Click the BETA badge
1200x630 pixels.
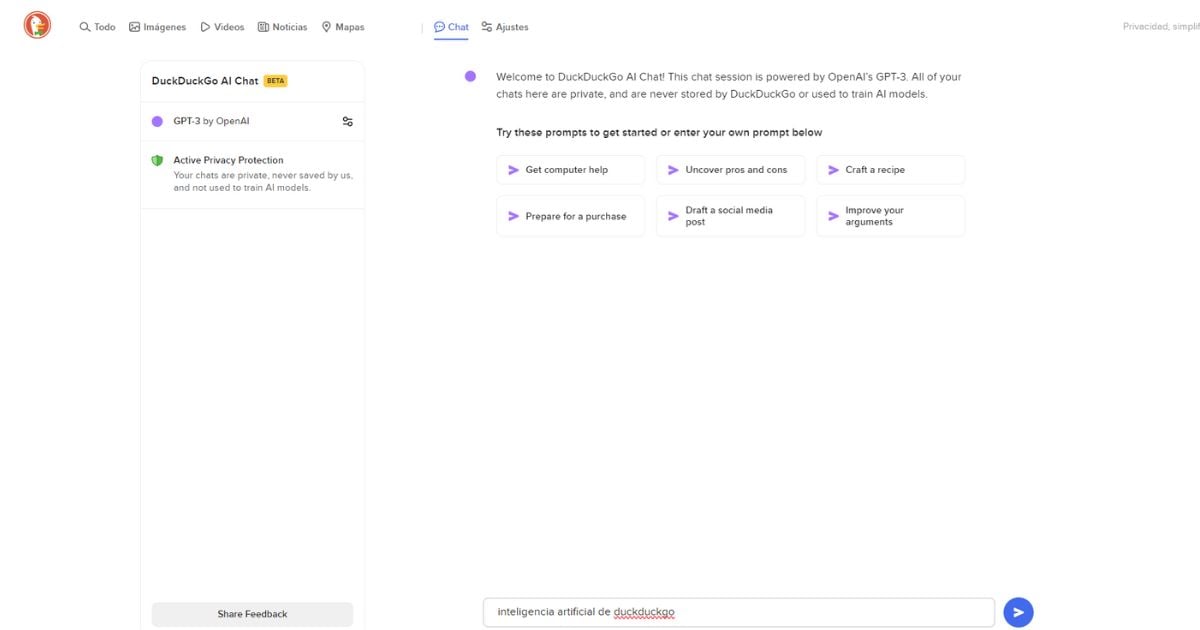click(x=275, y=81)
